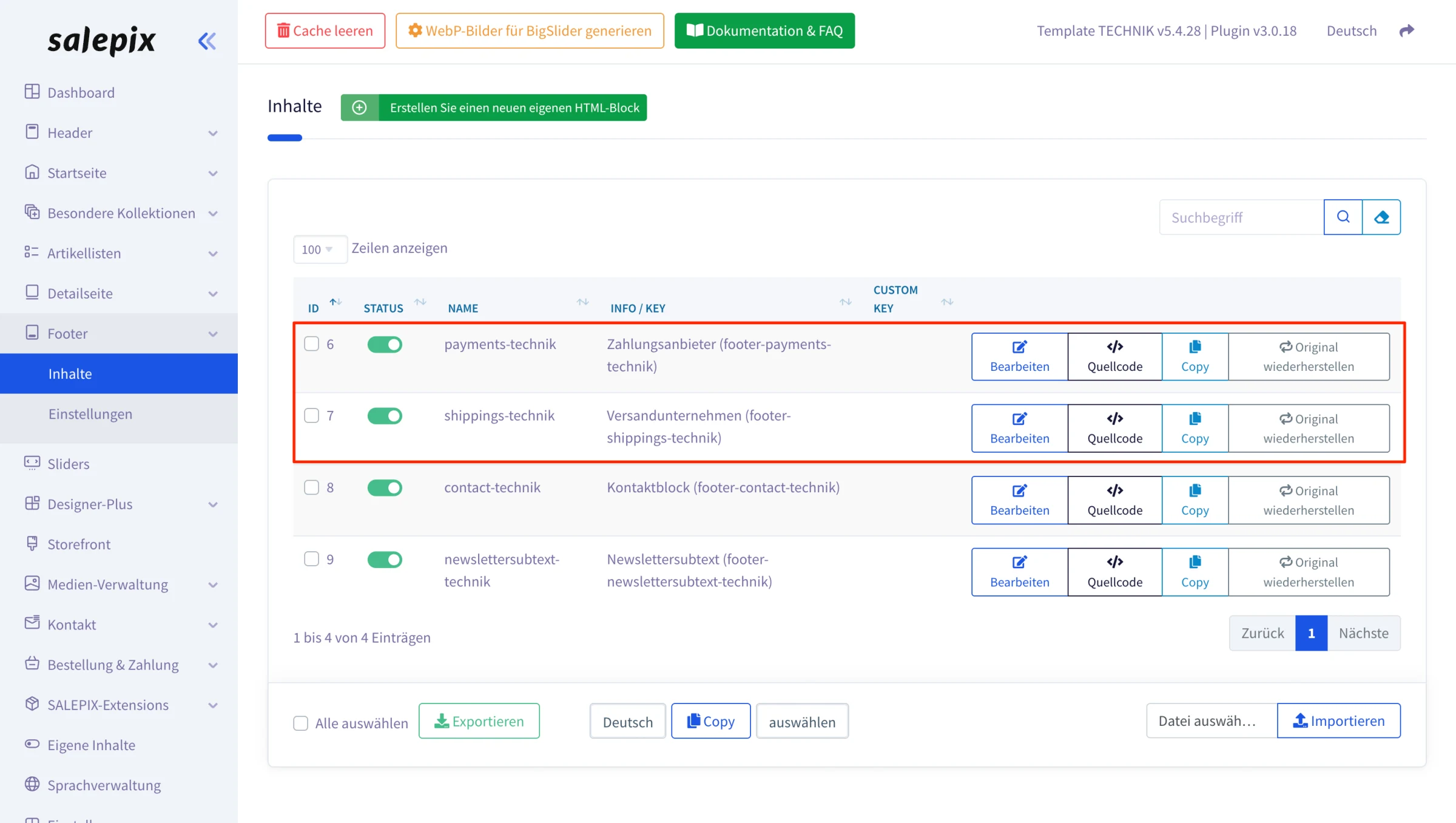Viewport: 1456px width, 823px height.
Task: Click the Eigene Inhalte icon in the sidebar
Action: coord(32,744)
